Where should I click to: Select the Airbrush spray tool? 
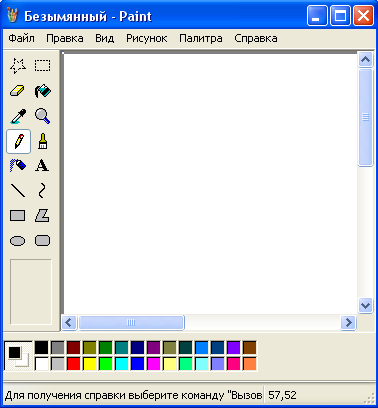(18, 166)
